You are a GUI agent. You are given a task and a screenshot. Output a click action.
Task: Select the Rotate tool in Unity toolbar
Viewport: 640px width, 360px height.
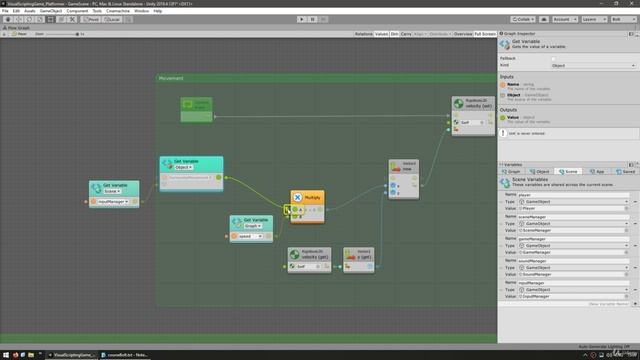pyautogui.click(x=29, y=19)
